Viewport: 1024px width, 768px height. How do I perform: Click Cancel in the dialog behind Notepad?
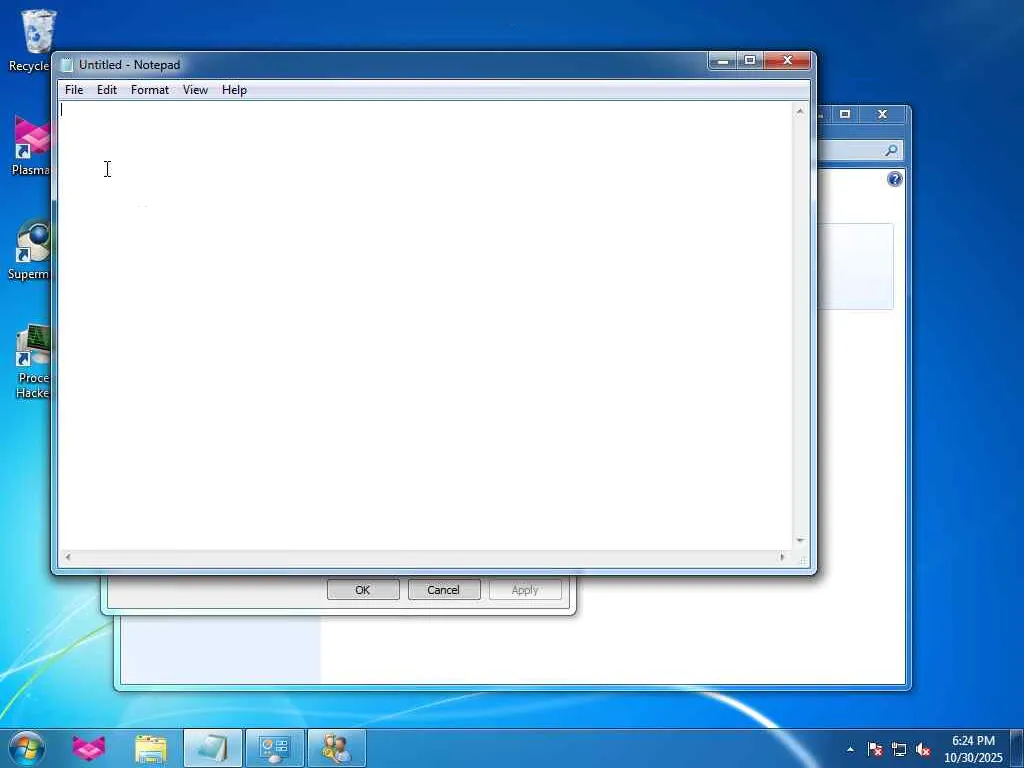point(444,590)
